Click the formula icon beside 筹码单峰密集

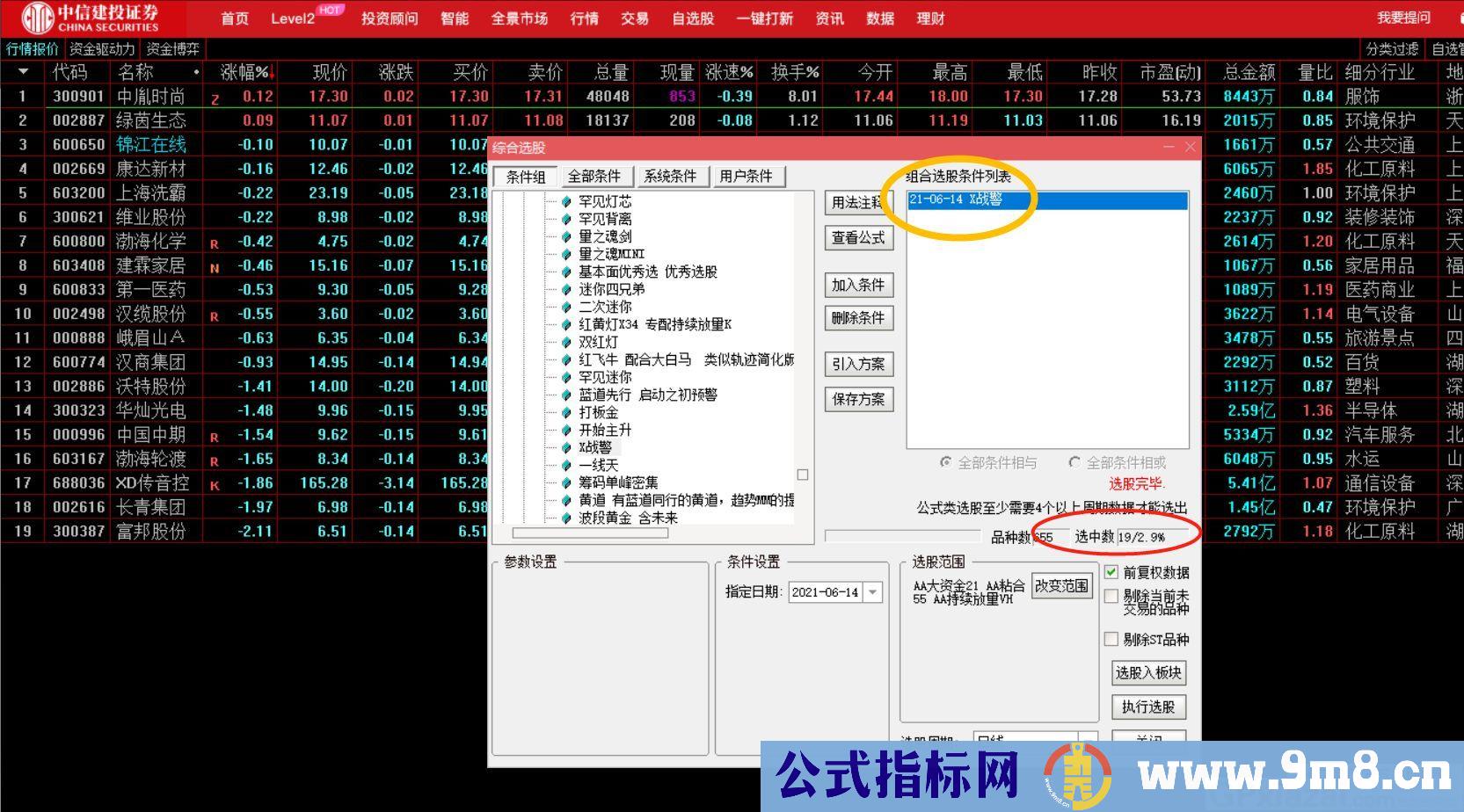[566, 482]
